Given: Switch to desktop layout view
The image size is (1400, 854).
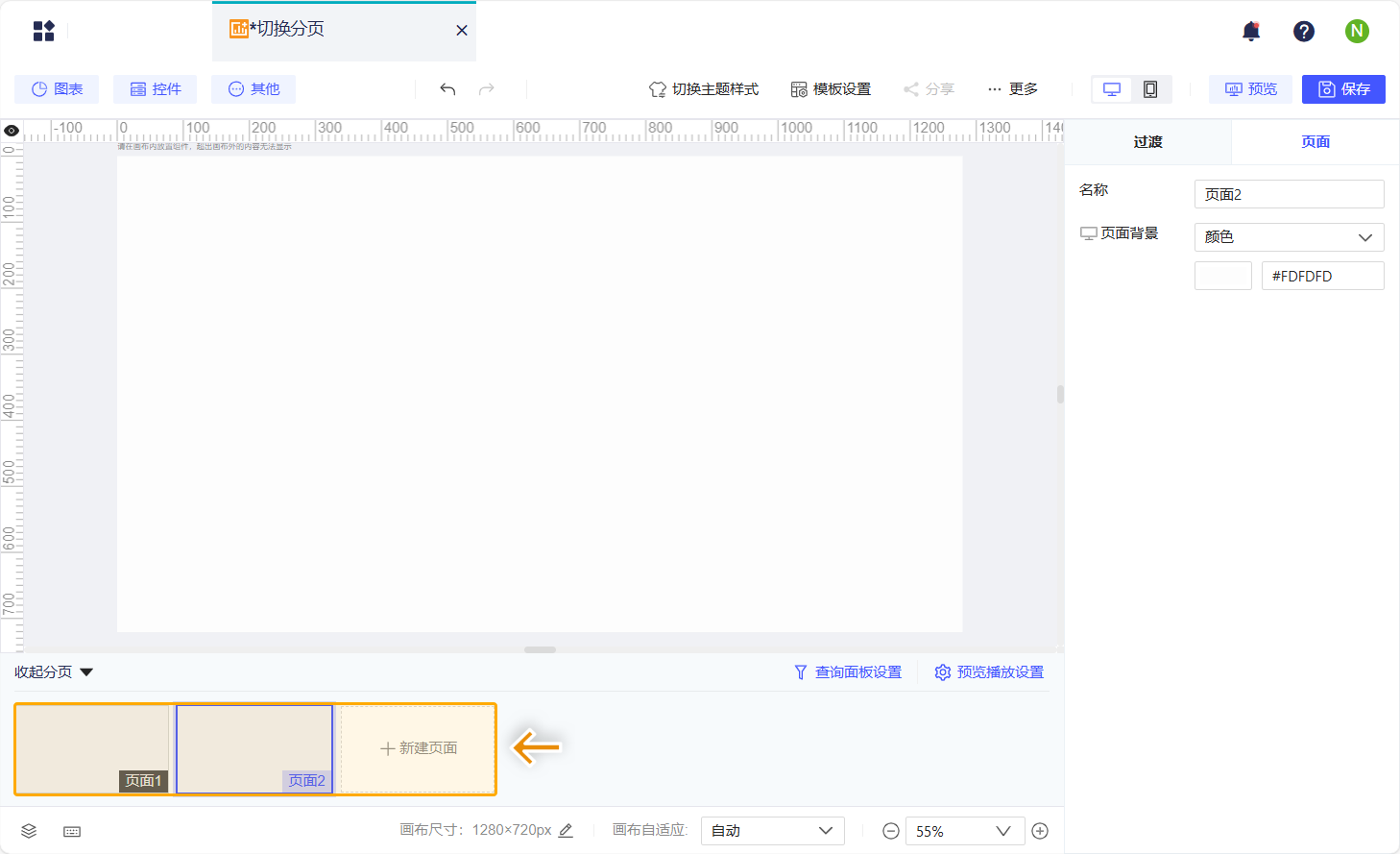Looking at the screenshot, I should tap(1112, 89).
